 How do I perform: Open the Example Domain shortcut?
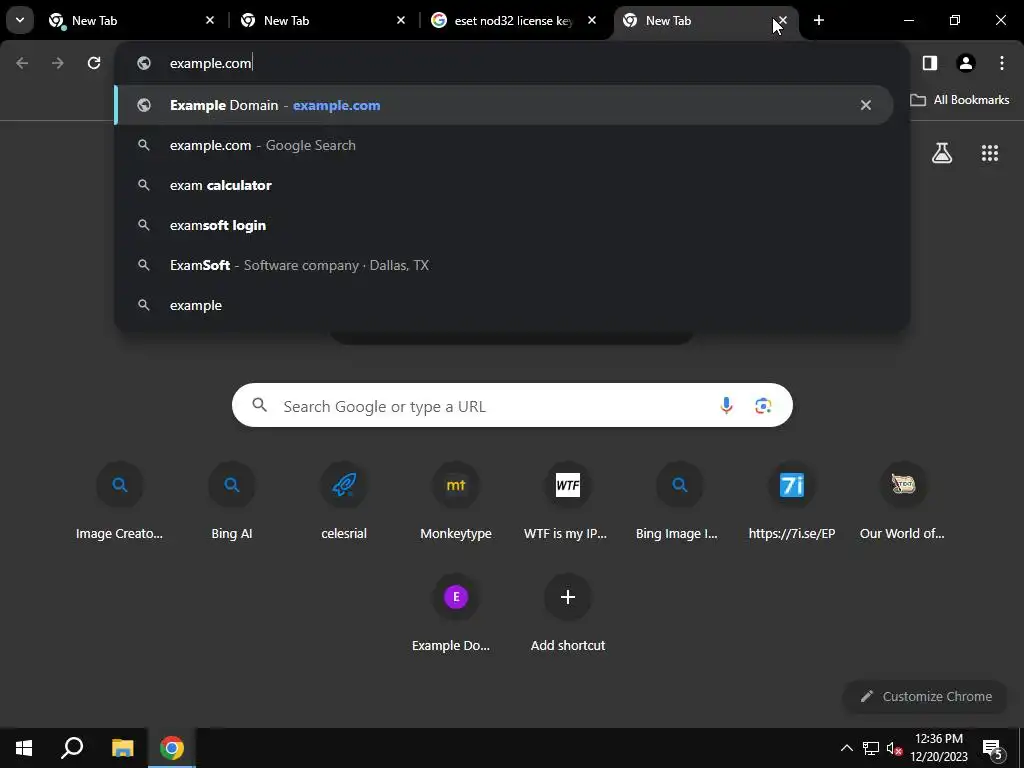click(456, 613)
